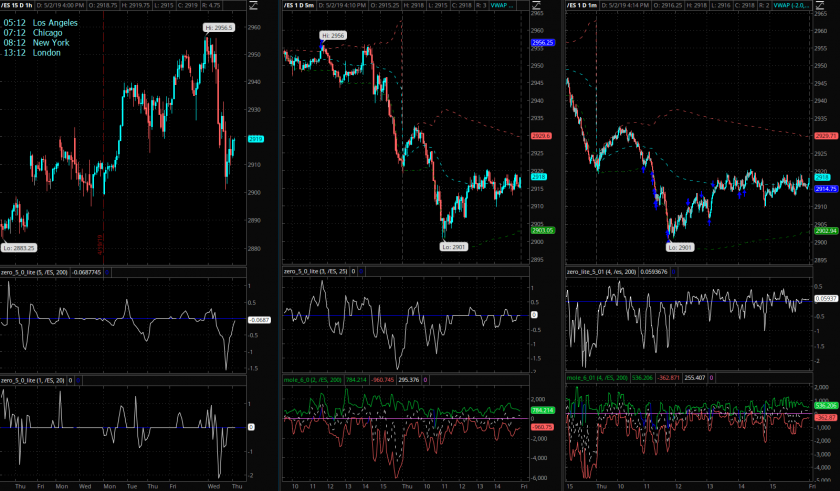The width and height of the screenshot is (840, 491).
Task: Click the blue 2956.25 price-axis label
Action: point(542,43)
